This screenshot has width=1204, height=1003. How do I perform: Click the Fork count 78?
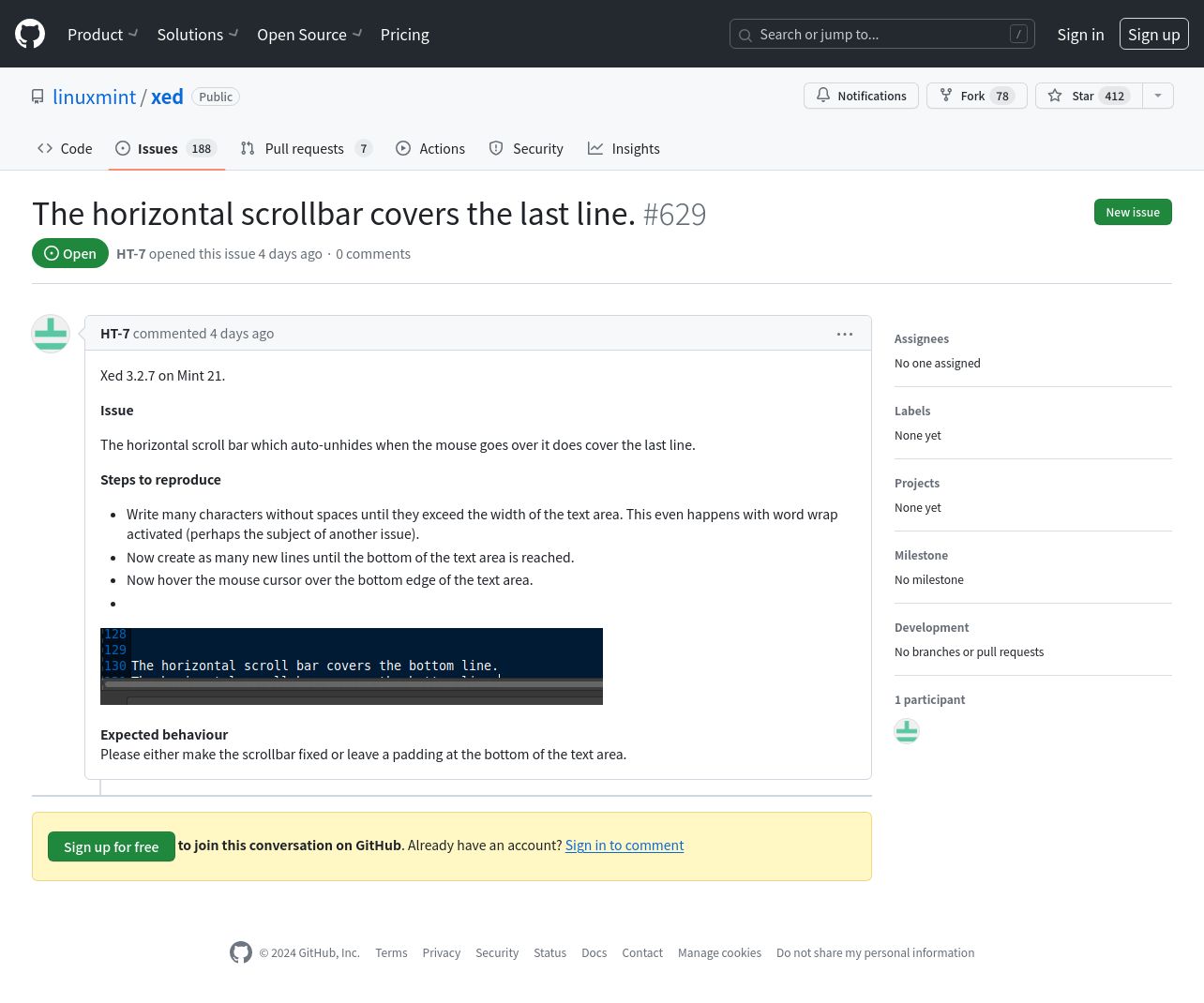1002,96
